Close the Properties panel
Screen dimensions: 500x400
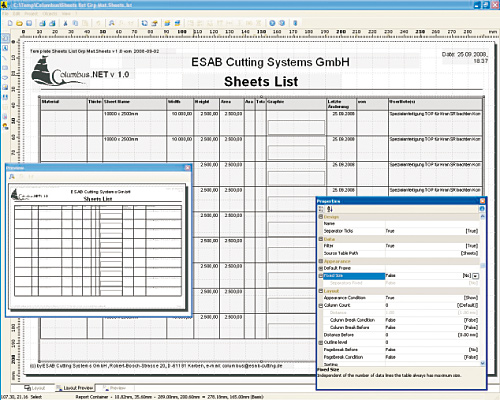pos(482,201)
